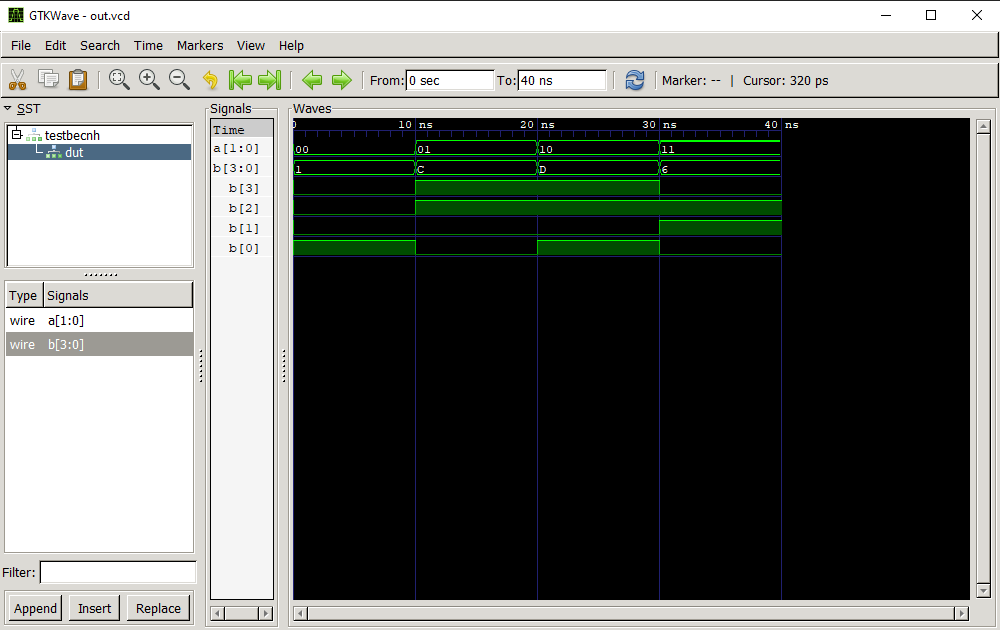Click the Append button

(x=35, y=608)
